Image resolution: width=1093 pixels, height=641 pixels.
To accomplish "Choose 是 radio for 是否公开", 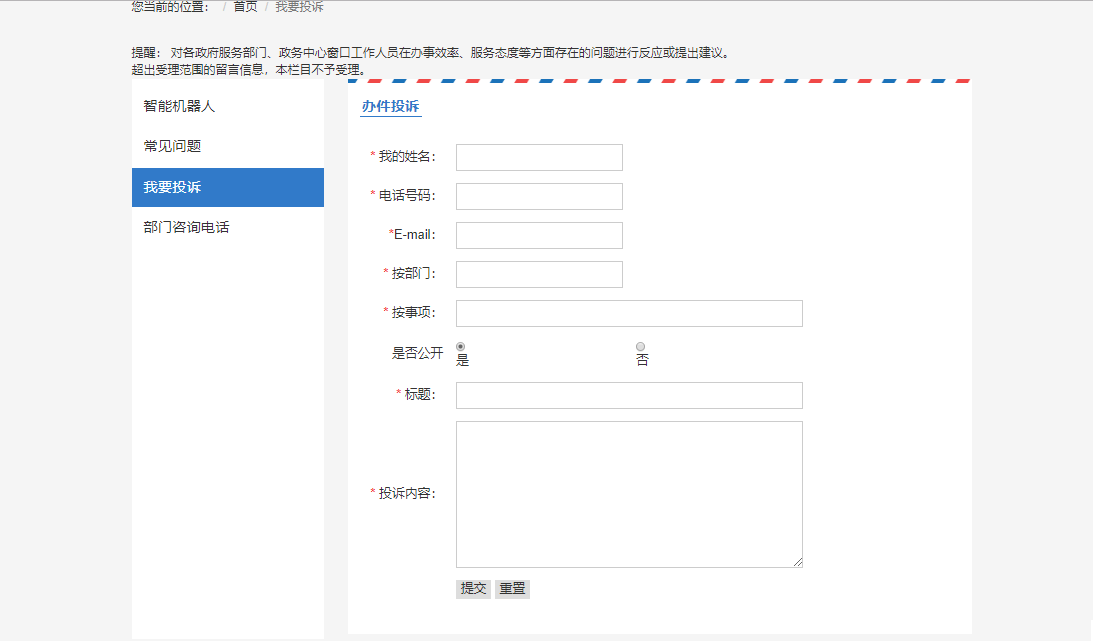I will (461, 347).
